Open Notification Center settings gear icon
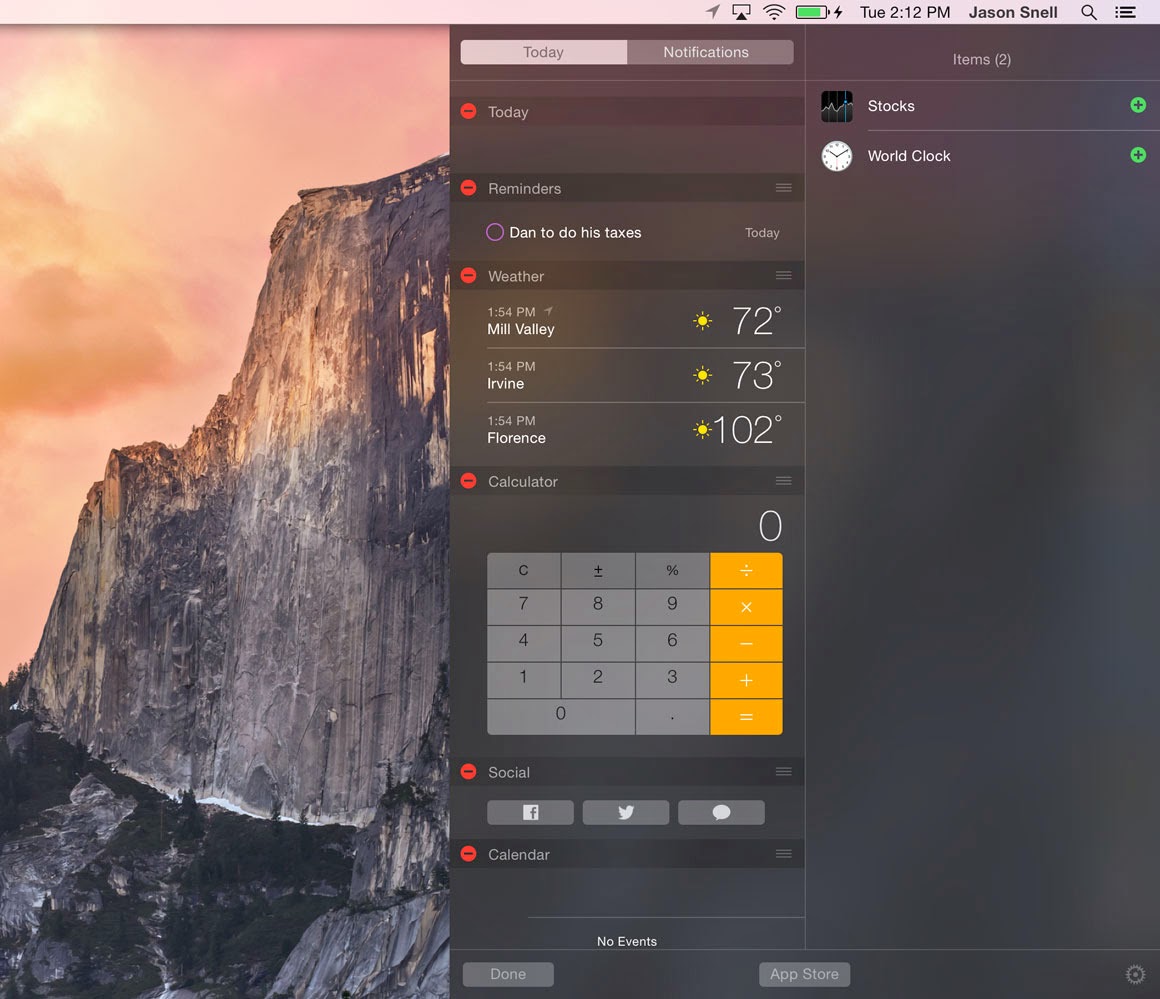Image resolution: width=1160 pixels, height=999 pixels. click(x=1135, y=974)
